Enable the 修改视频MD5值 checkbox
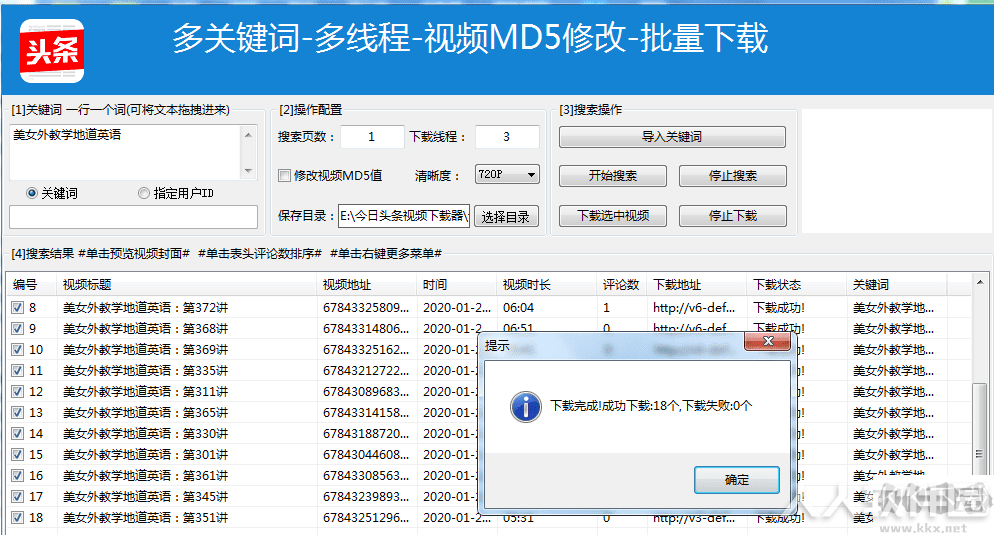The height and width of the screenshot is (535, 994). (x=285, y=176)
